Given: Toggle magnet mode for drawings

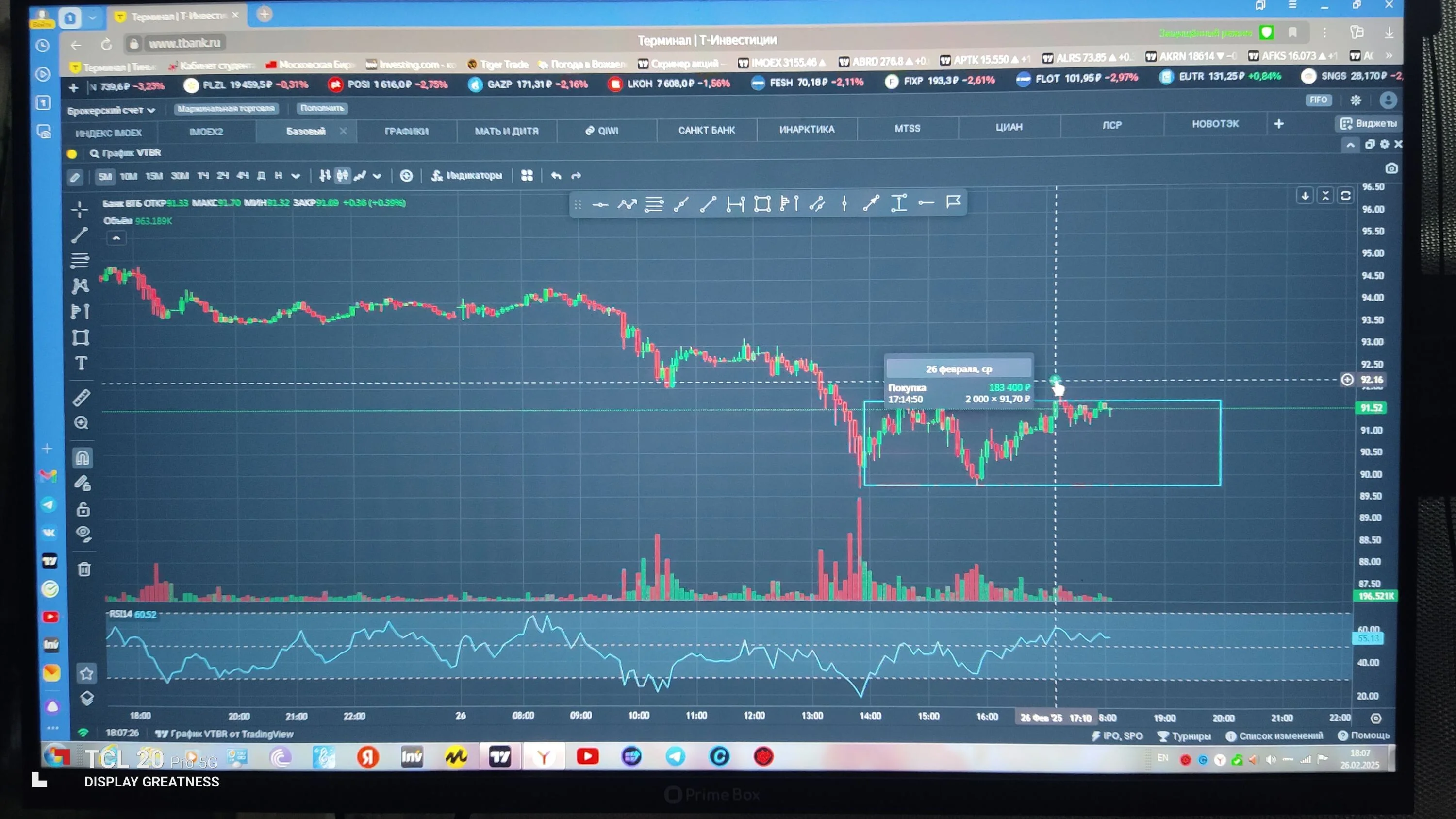Looking at the screenshot, I should (83, 457).
